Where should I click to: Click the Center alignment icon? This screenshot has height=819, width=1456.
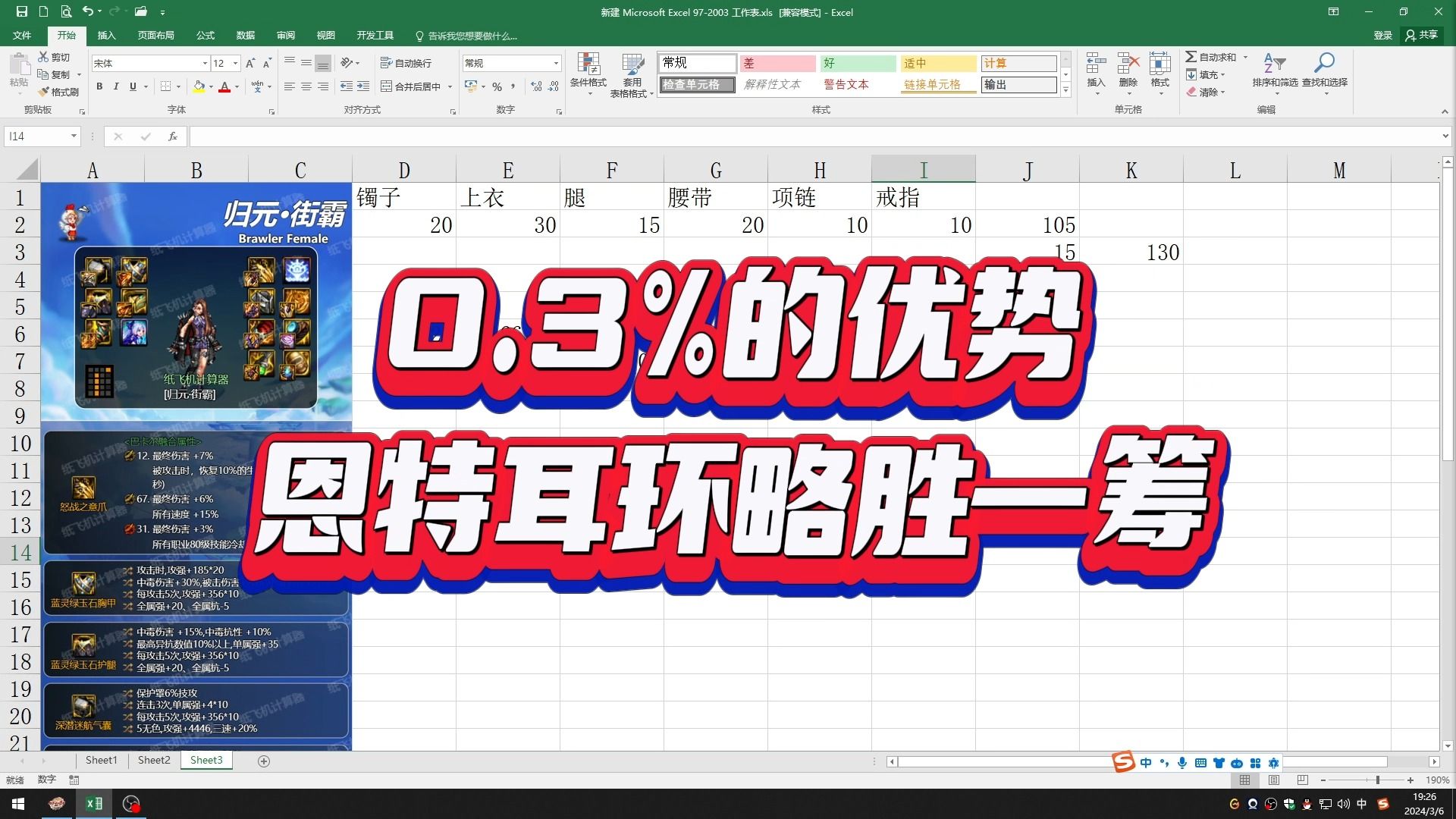306,86
